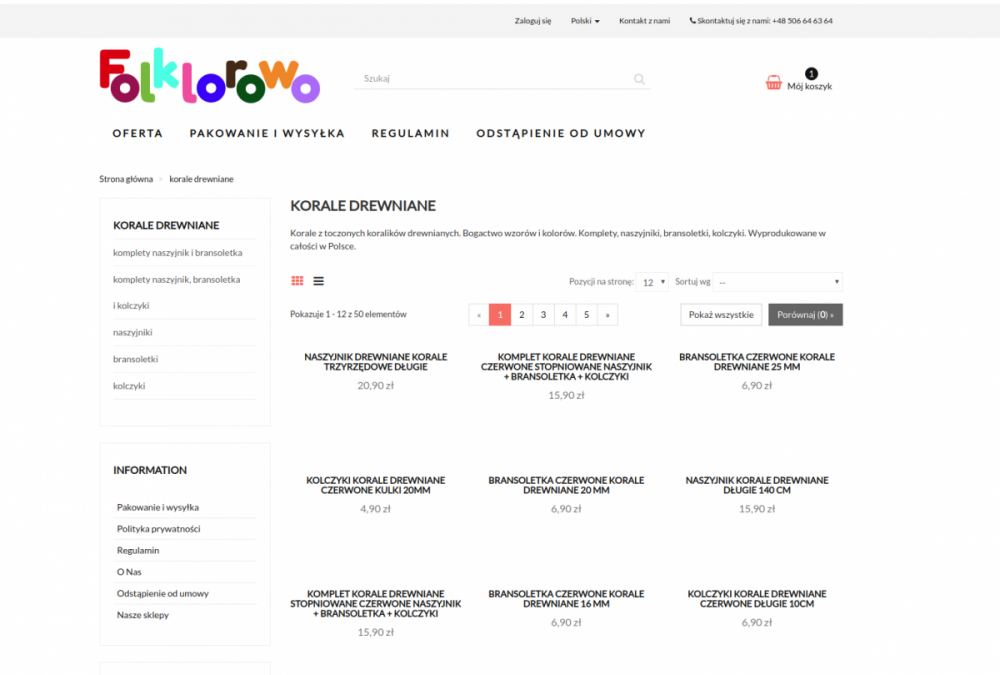View cart item count badge
Screen dimensions: 1000x675
pyautogui.click(x=811, y=73)
